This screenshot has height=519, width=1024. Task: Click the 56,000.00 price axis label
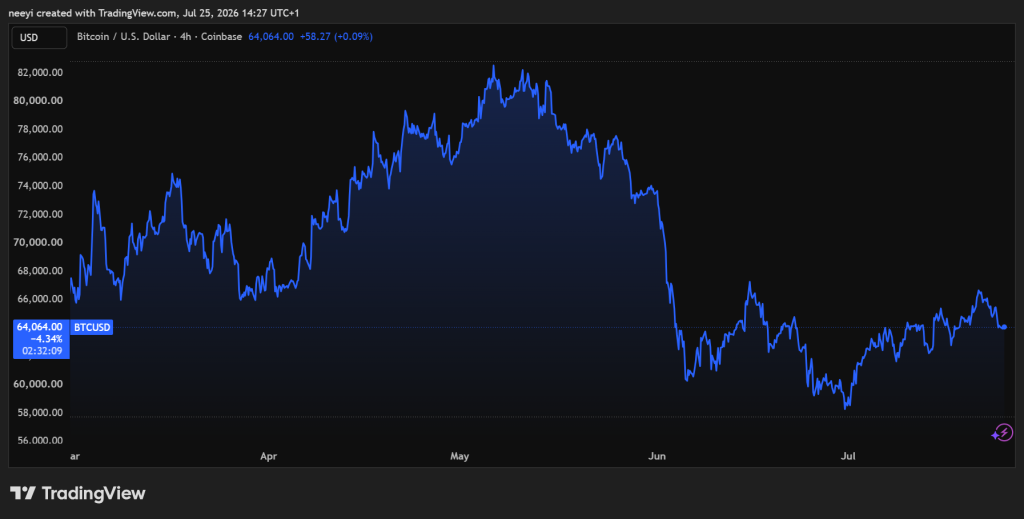point(40,441)
